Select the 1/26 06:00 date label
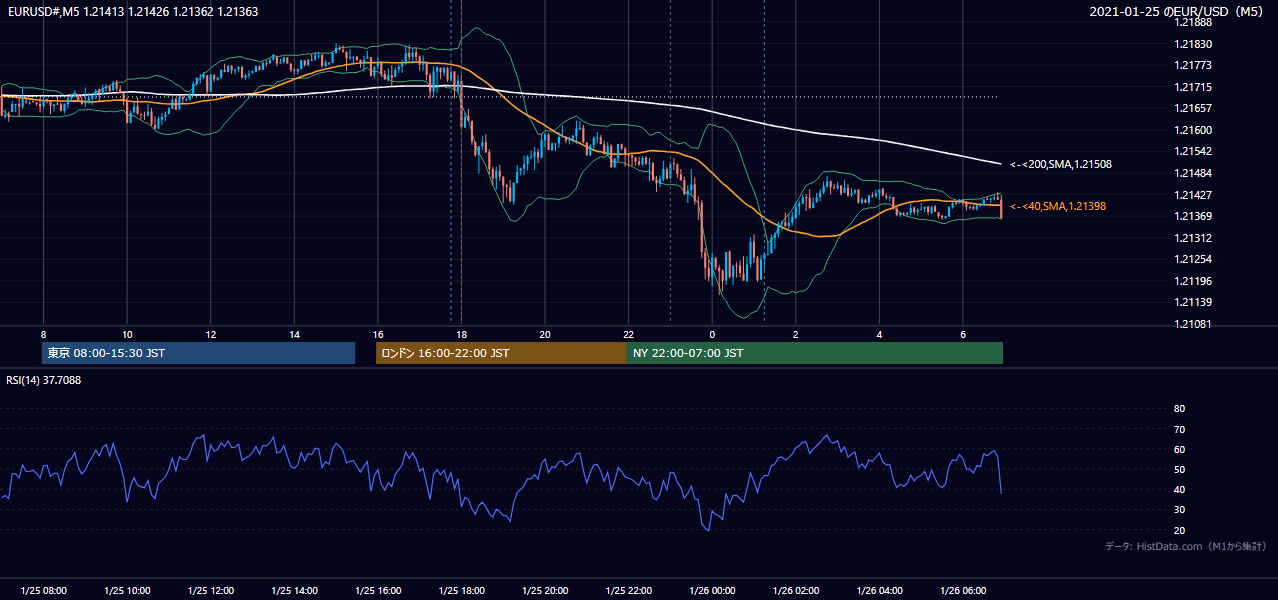This screenshot has width=1278, height=600. pos(963,590)
